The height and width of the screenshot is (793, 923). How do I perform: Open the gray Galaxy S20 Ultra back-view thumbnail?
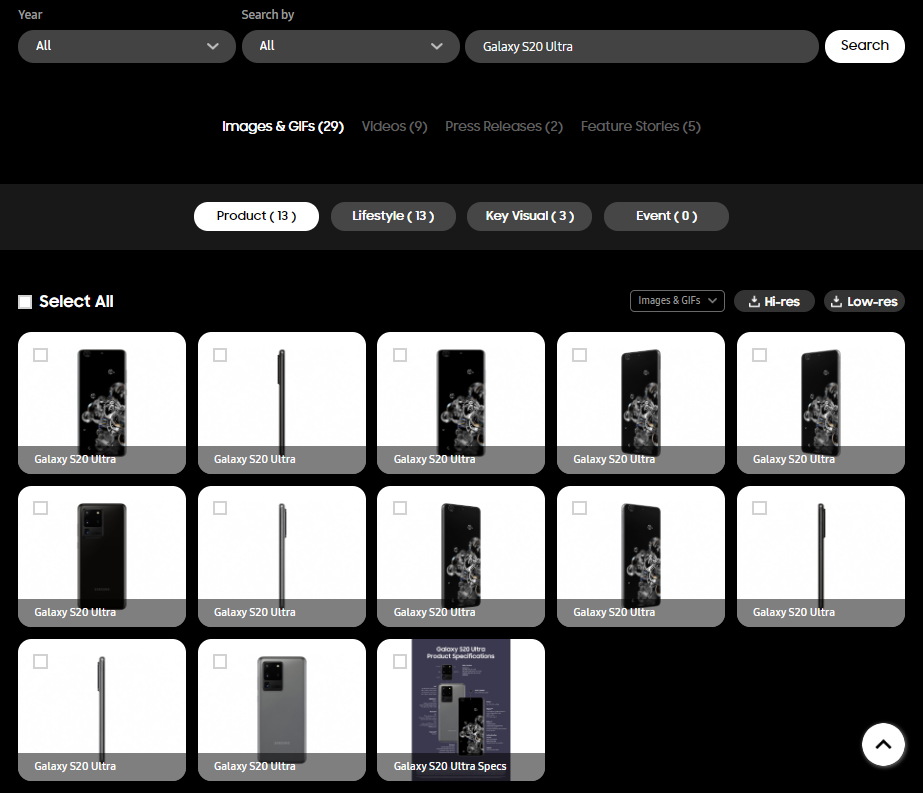coord(282,710)
